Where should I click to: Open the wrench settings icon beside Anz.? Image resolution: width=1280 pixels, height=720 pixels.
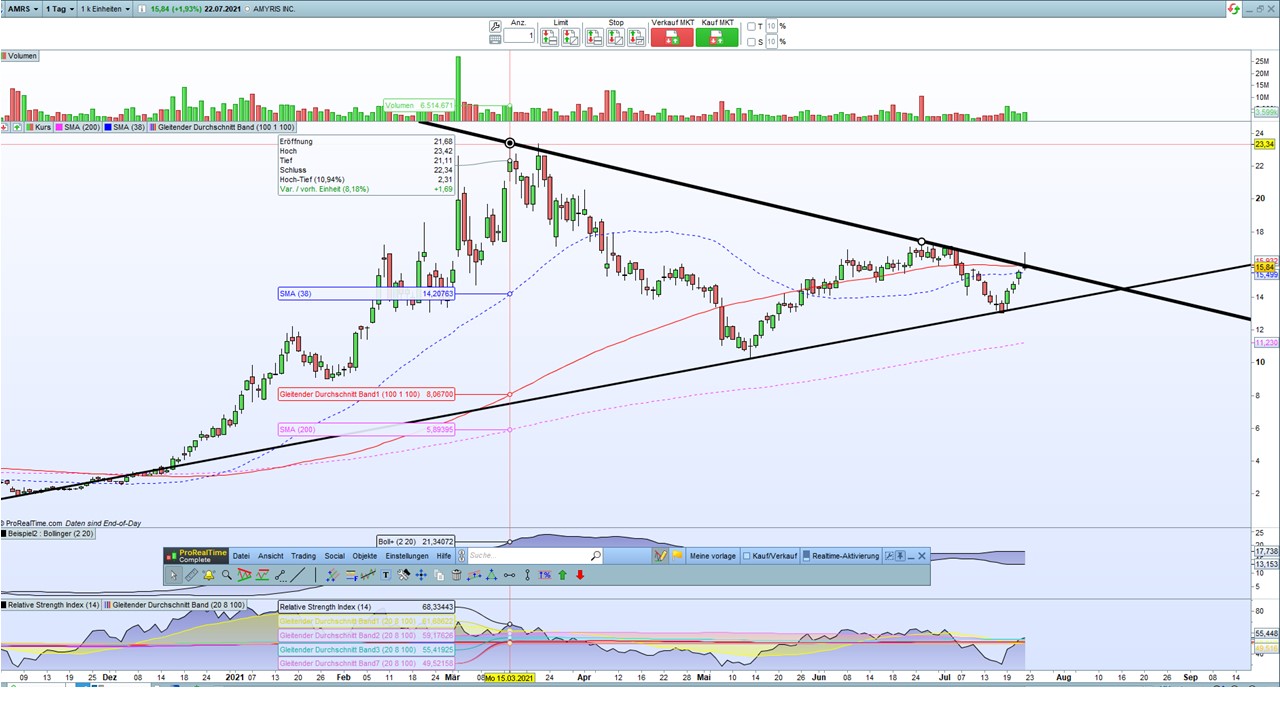point(495,26)
